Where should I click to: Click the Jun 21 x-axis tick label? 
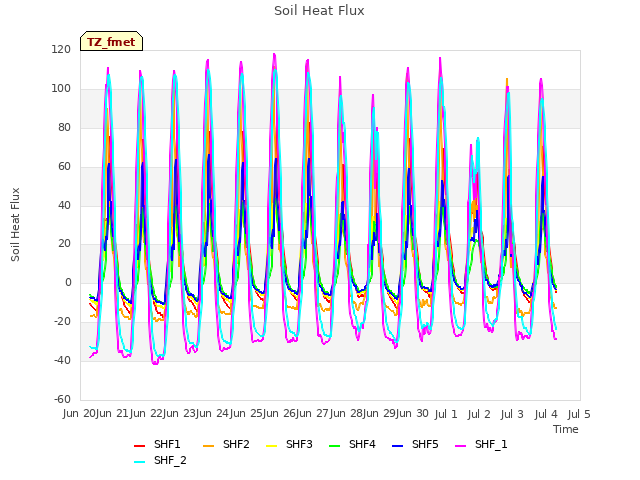[x=114, y=414]
